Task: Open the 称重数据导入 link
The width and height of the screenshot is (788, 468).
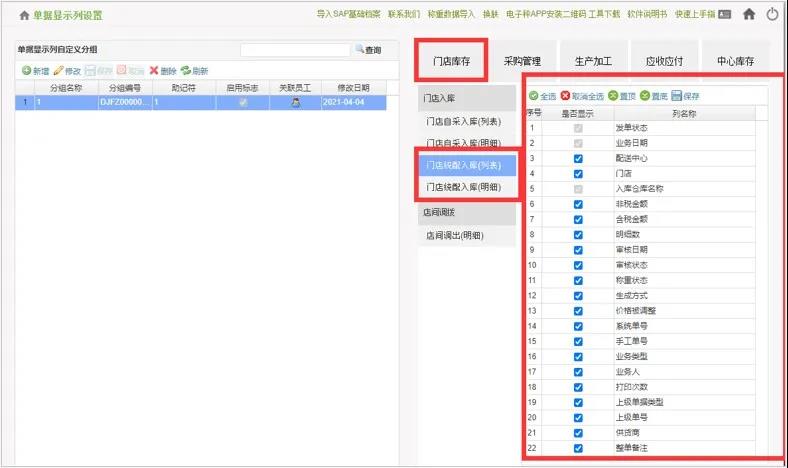Action: [x=451, y=14]
